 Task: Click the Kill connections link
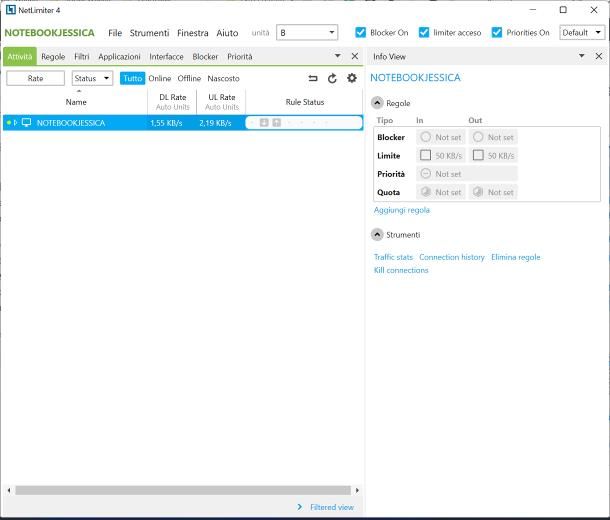(x=401, y=270)
